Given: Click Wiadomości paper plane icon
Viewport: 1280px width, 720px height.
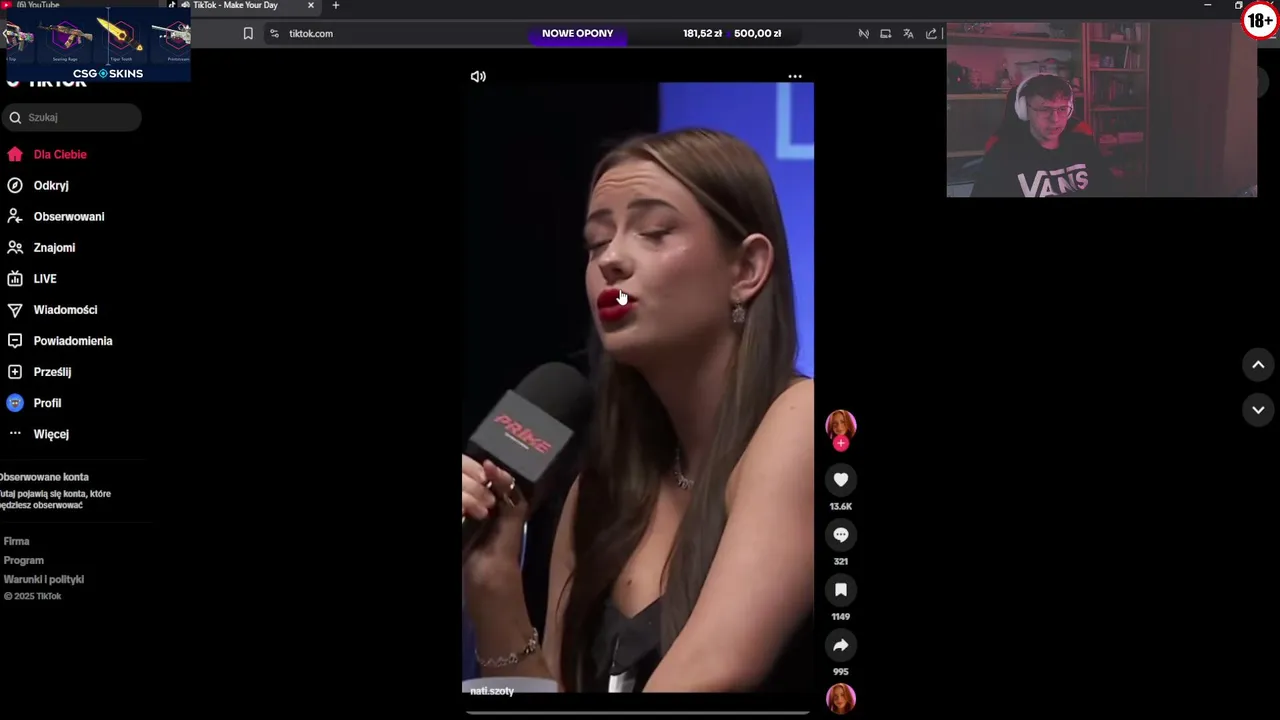Looking at the screenshot, I should coord(15,309).
